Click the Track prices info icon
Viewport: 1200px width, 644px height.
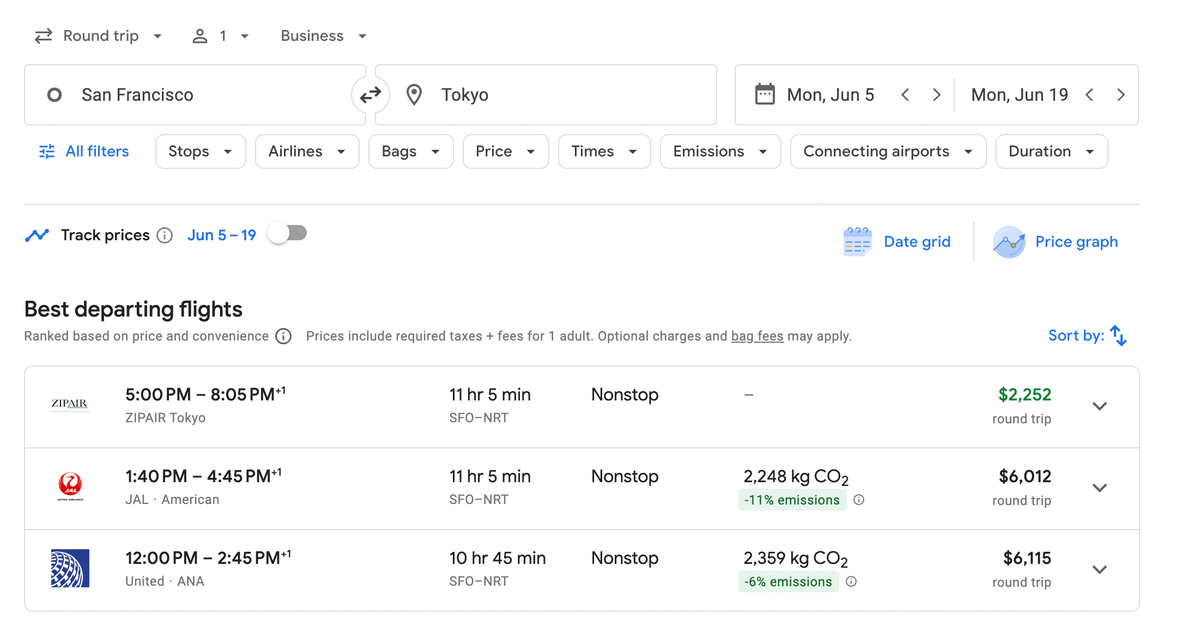click(x=164, y=235)
